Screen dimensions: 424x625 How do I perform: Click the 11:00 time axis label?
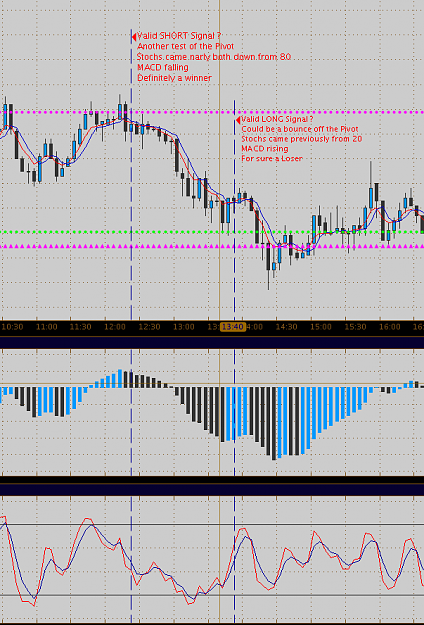coord(46,327)
